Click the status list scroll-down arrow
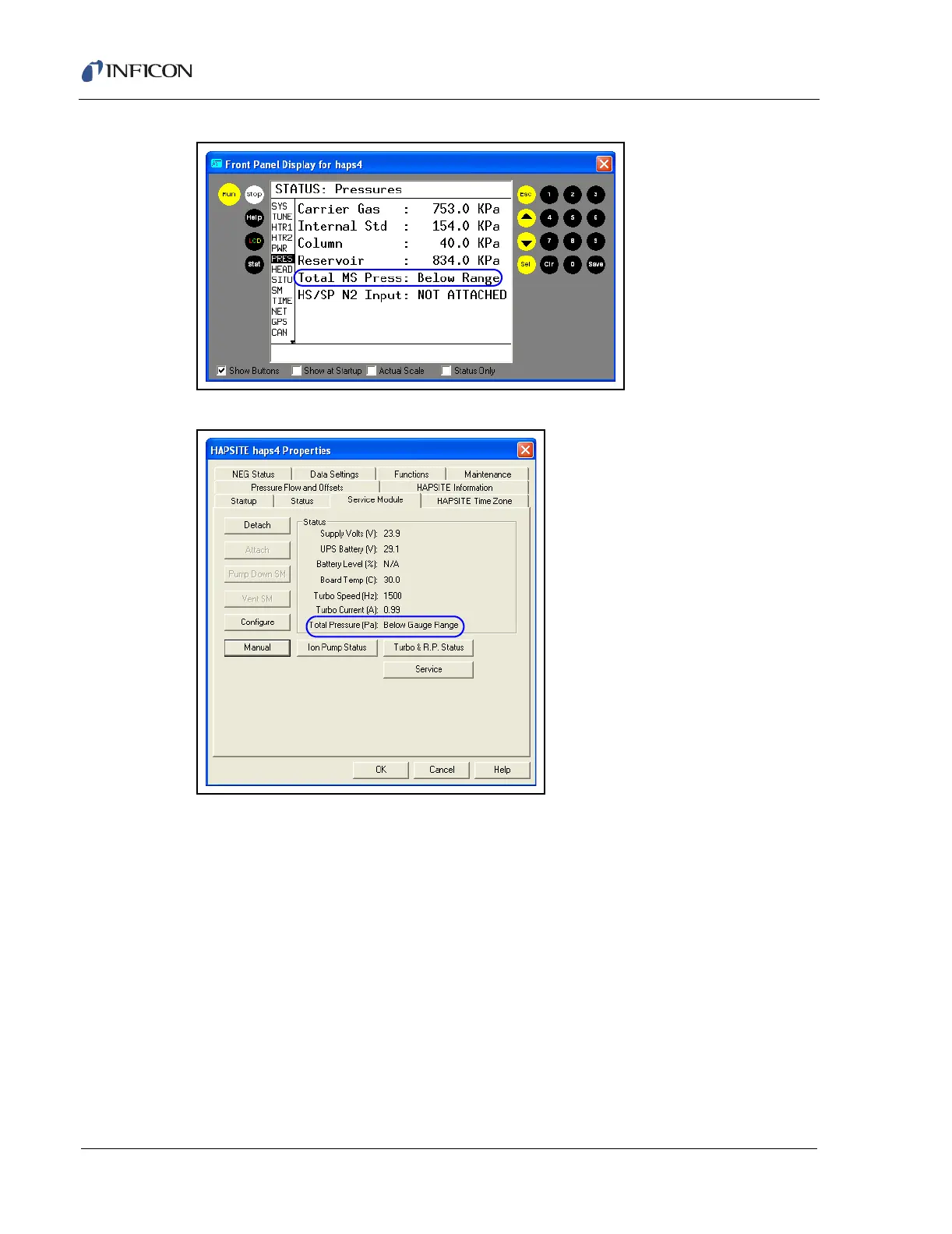This screenshot has width=952, height=1234. click(292, 341)
